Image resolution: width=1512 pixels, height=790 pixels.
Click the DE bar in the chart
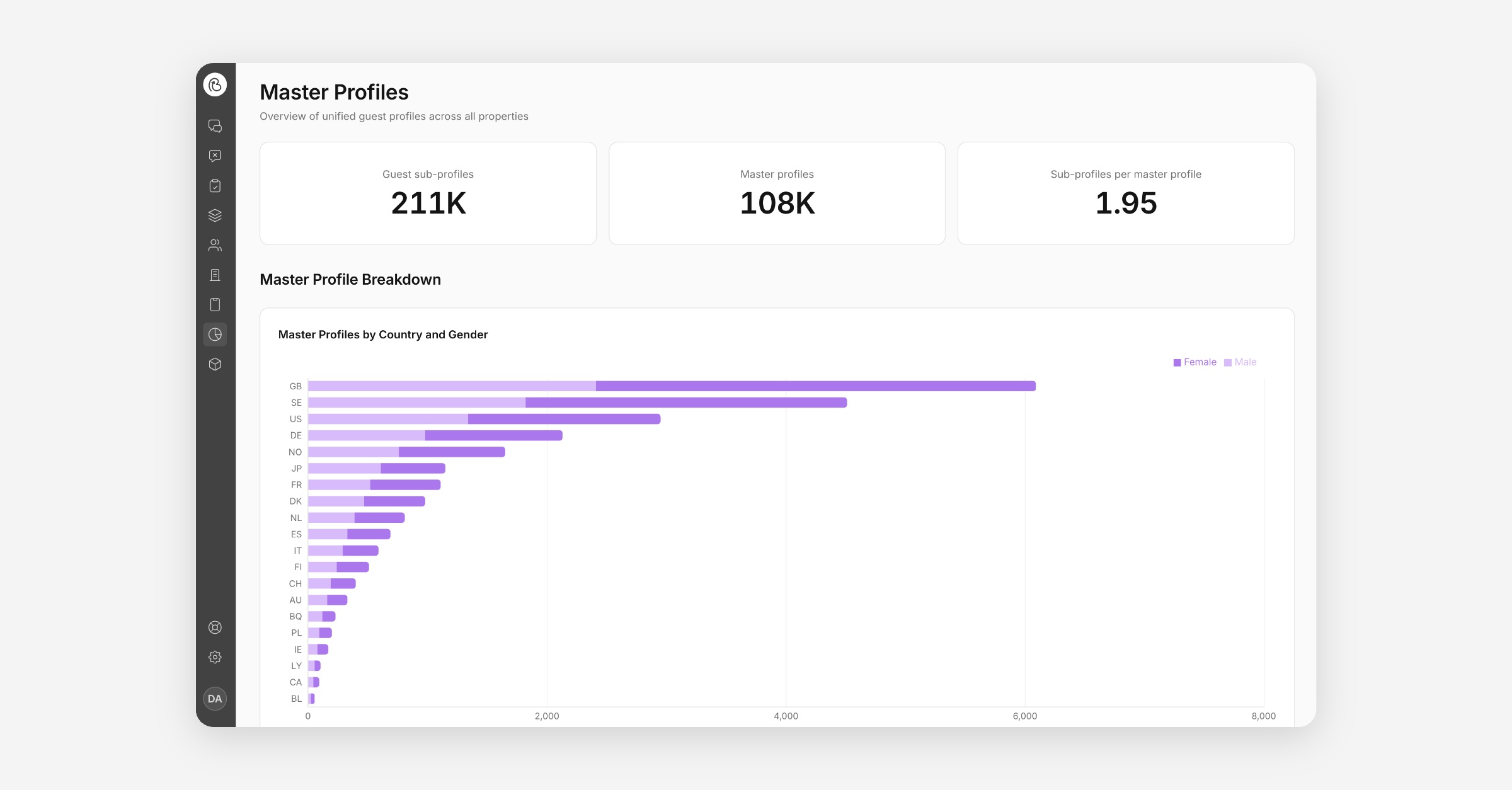[435, 435]
